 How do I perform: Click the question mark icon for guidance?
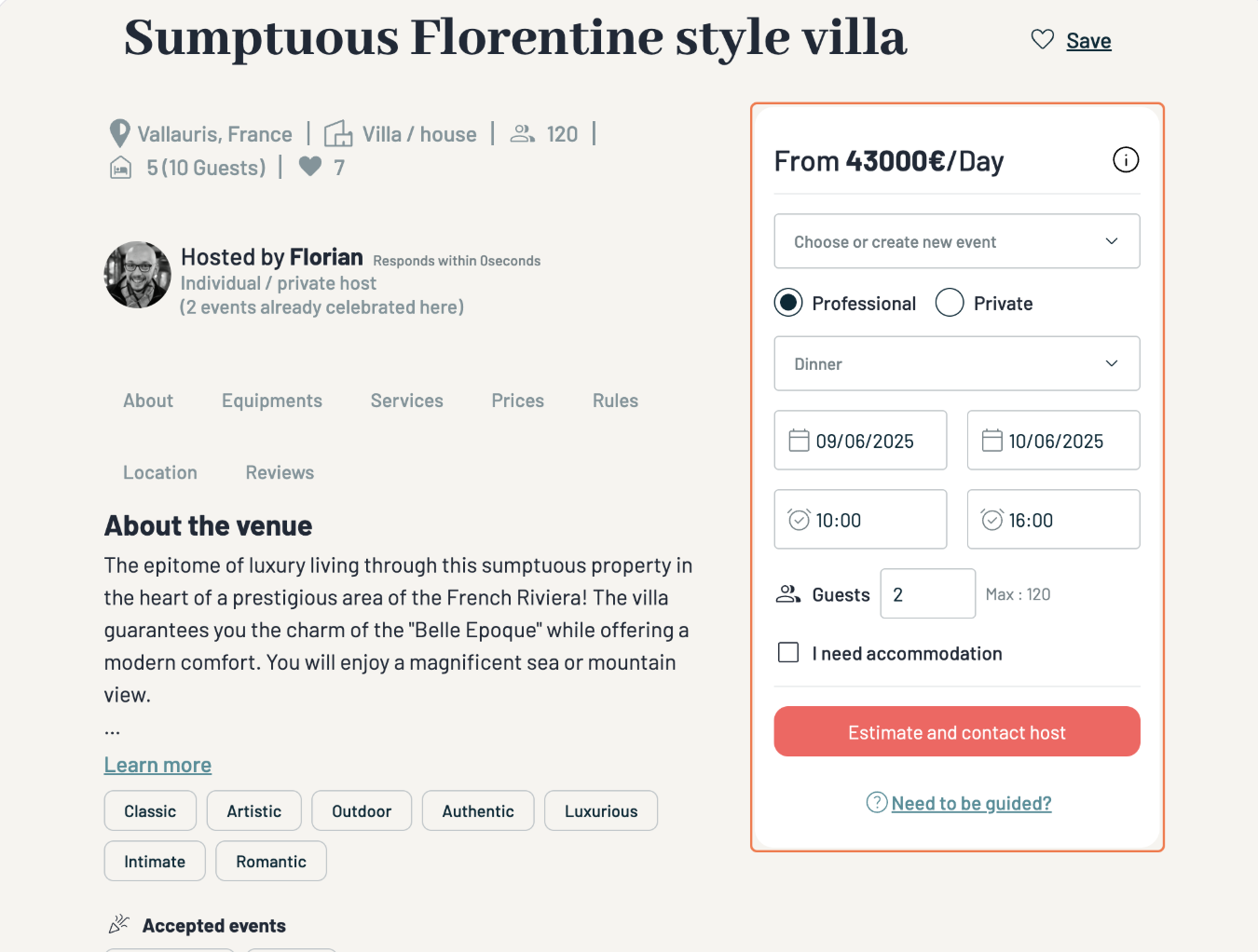pos(877,802)
